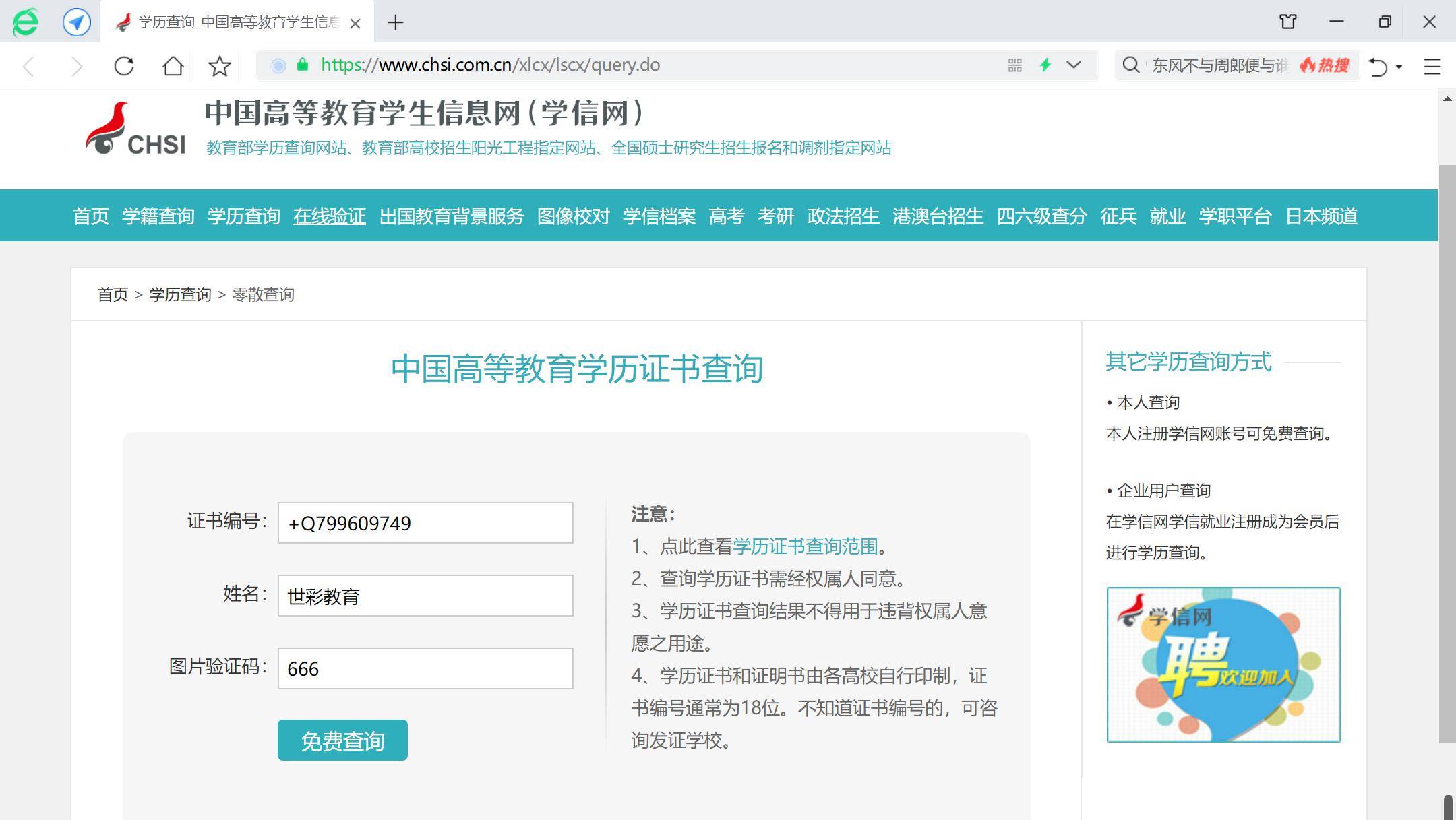1456x820 pixels.
Task: Expand dropdown next to undo icon
Action: click(x=1399, y=67)
